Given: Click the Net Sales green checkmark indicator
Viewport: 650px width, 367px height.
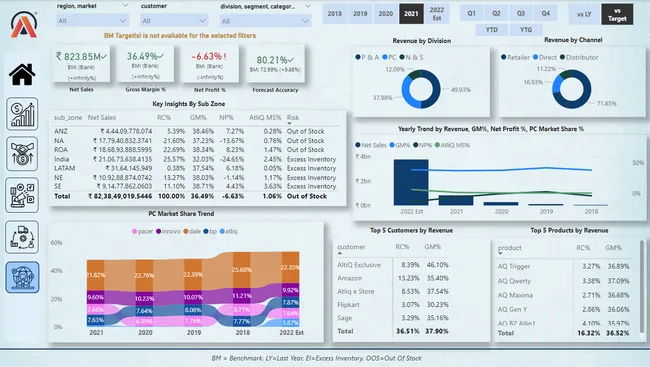Looking at the screenshot, I should [104, 56].
